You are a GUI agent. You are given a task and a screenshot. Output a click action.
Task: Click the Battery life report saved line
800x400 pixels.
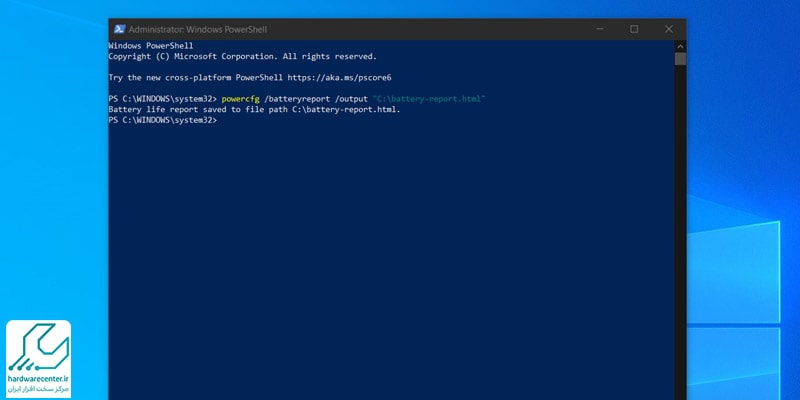[x=254, y=110]
